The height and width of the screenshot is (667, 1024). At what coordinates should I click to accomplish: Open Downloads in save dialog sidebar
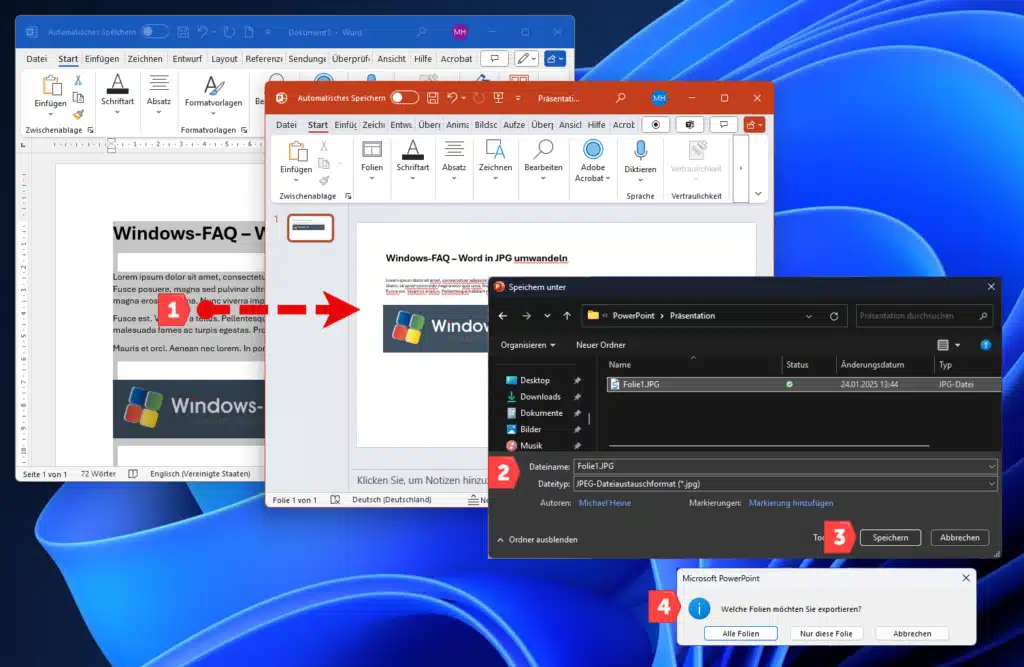point(540,397)
